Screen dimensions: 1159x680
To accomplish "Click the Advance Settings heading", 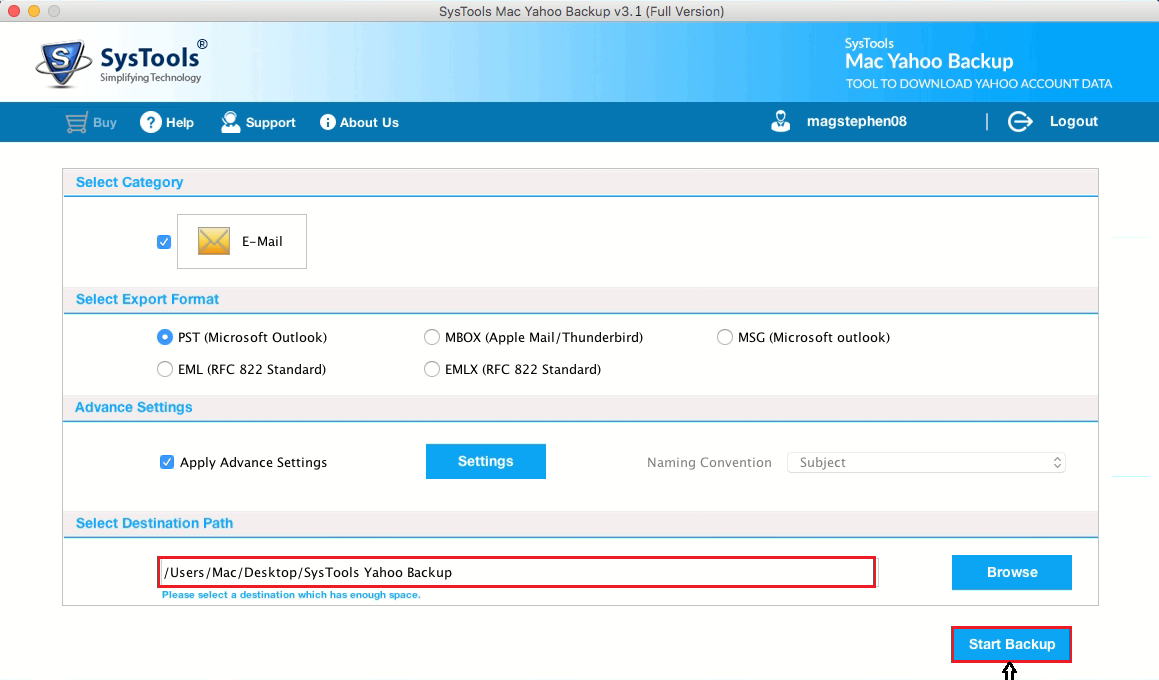I will (x=134, y=407).
